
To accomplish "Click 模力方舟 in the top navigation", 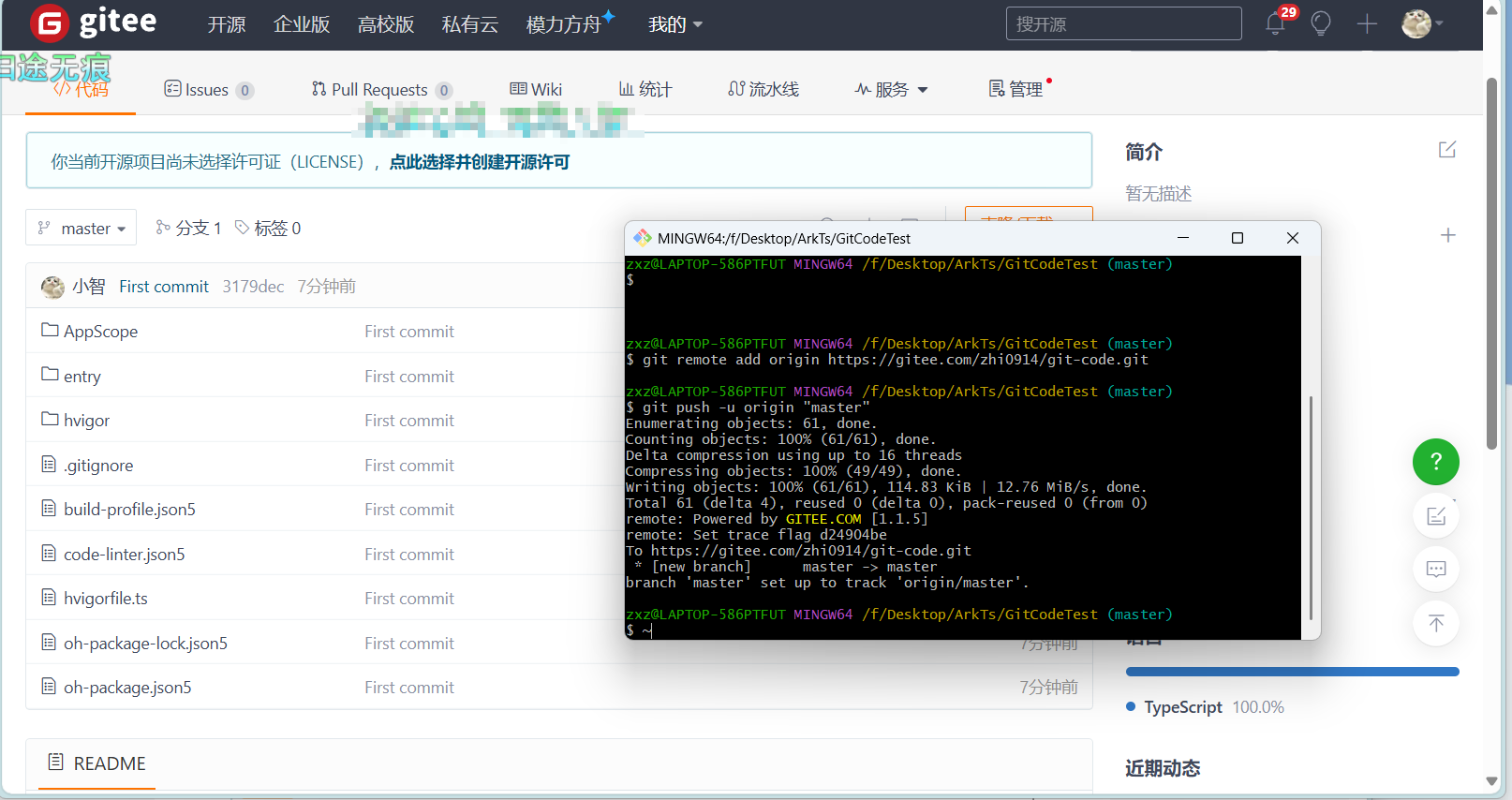I will [564, 24].
